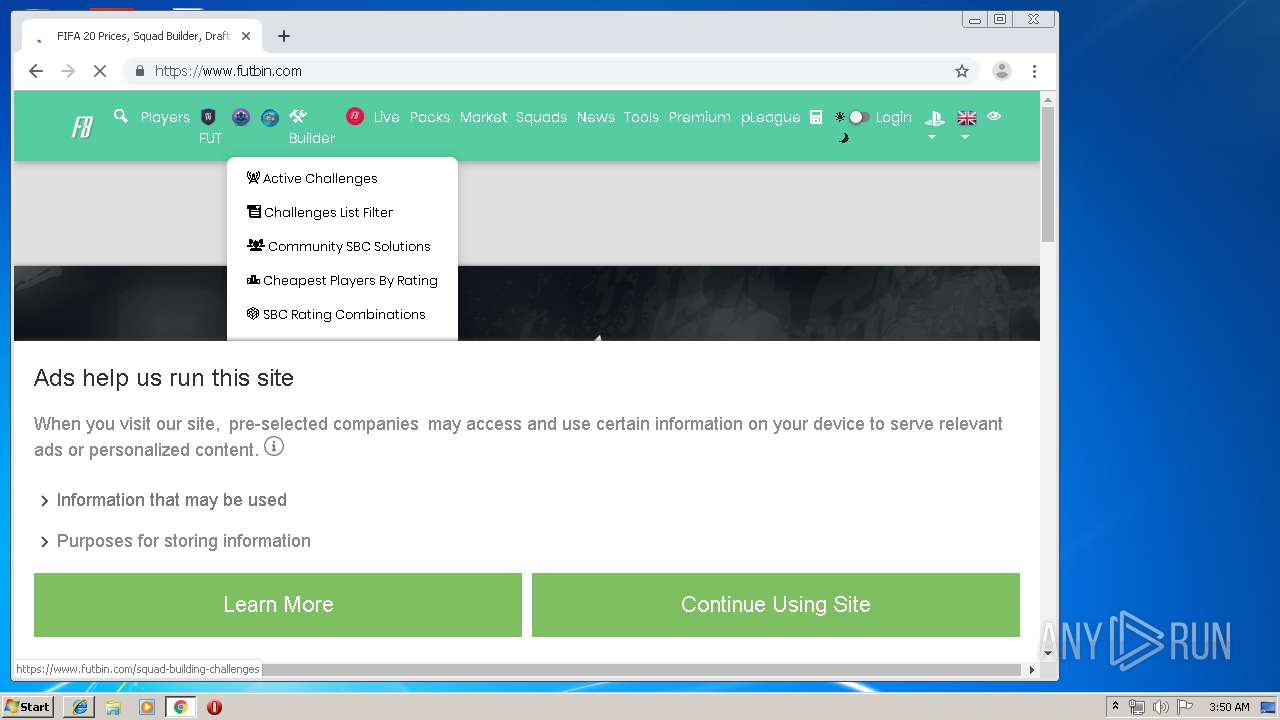Click the calculator icon in navbar

click(x=816, y=117)
